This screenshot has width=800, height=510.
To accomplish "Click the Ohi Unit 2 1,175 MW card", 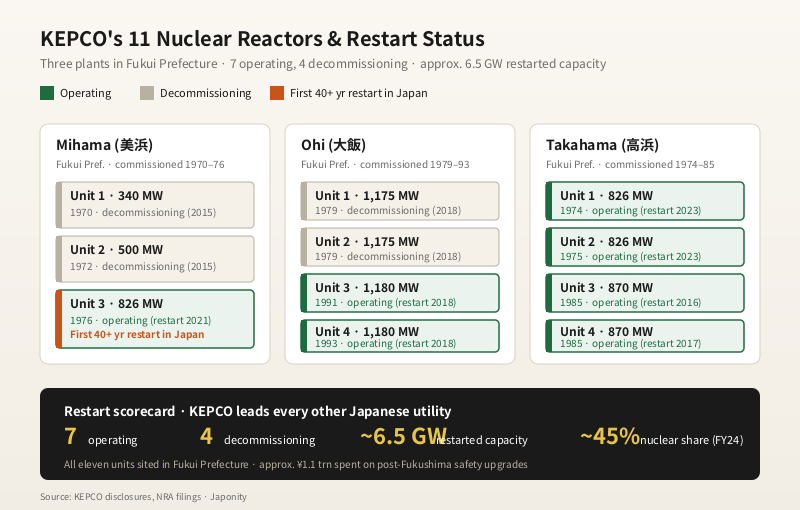I will 400,247.
